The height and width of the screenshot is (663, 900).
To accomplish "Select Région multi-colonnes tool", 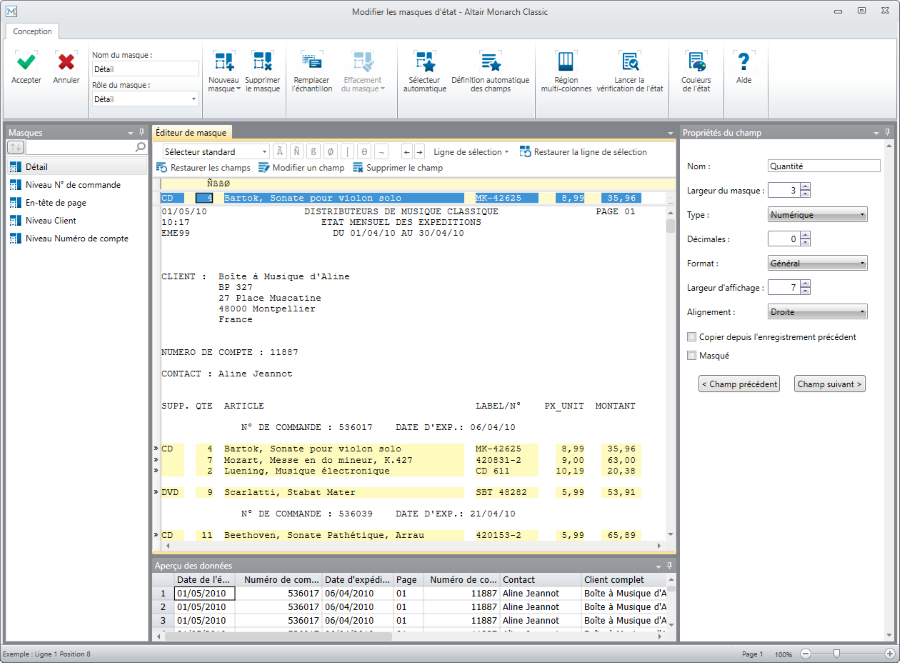I will tap(566, 63).
